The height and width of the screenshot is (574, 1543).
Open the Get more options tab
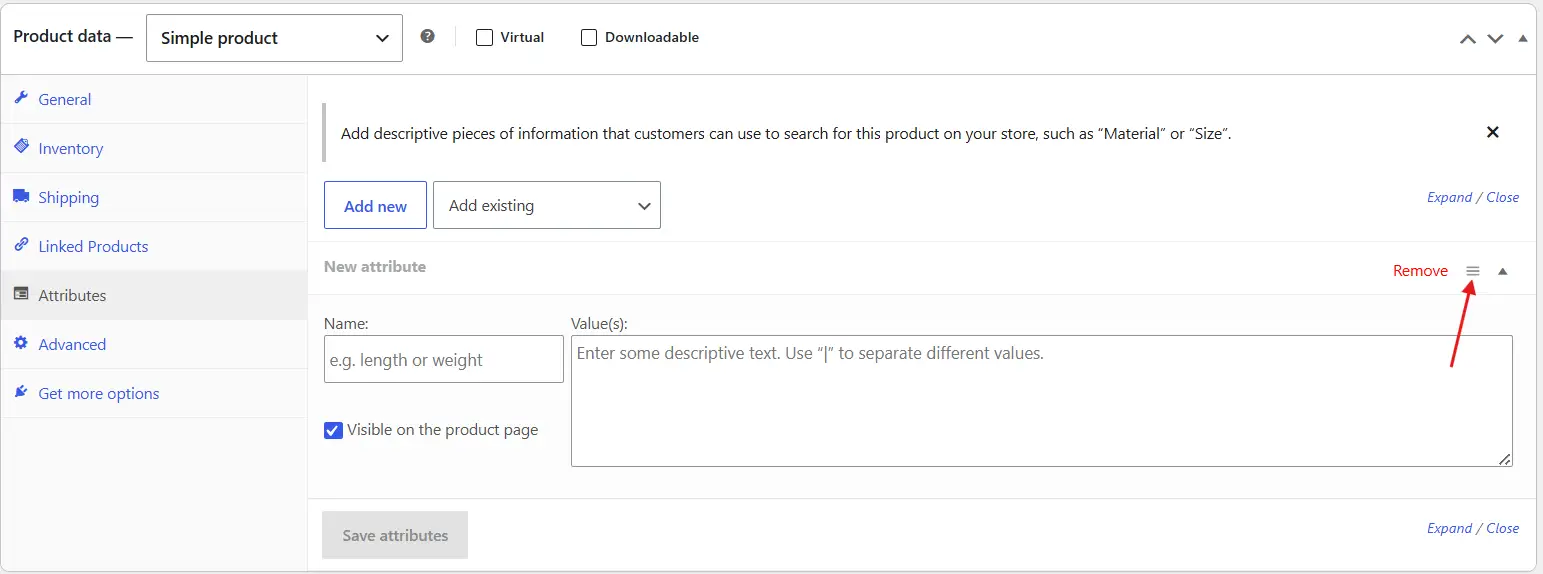pos(154,393)
